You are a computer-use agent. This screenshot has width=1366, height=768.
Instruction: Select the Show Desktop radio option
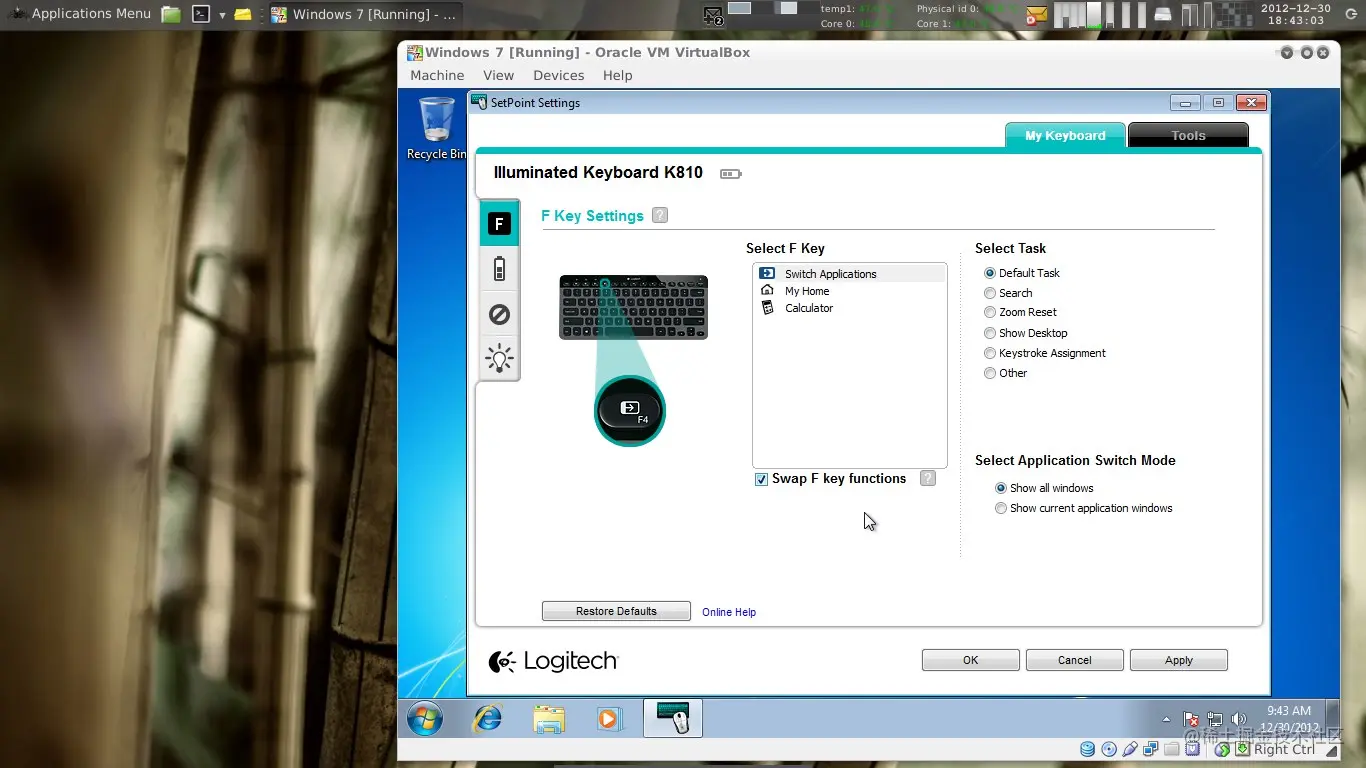[x=990, y=333]
